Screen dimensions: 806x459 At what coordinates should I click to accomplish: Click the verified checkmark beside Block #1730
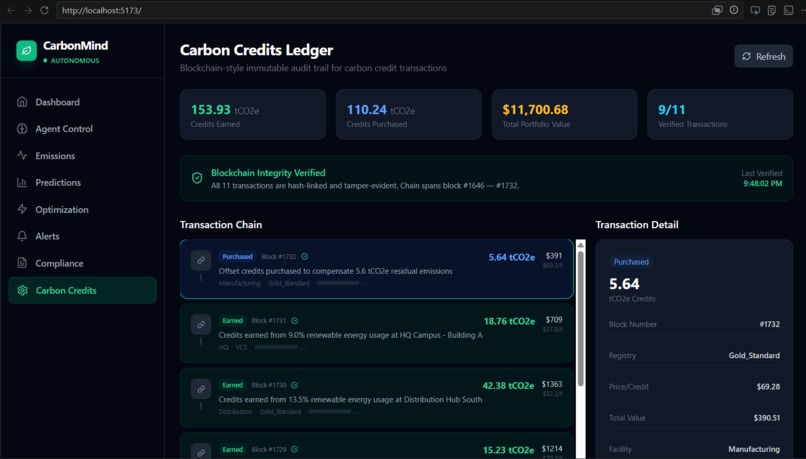[295, 385]
